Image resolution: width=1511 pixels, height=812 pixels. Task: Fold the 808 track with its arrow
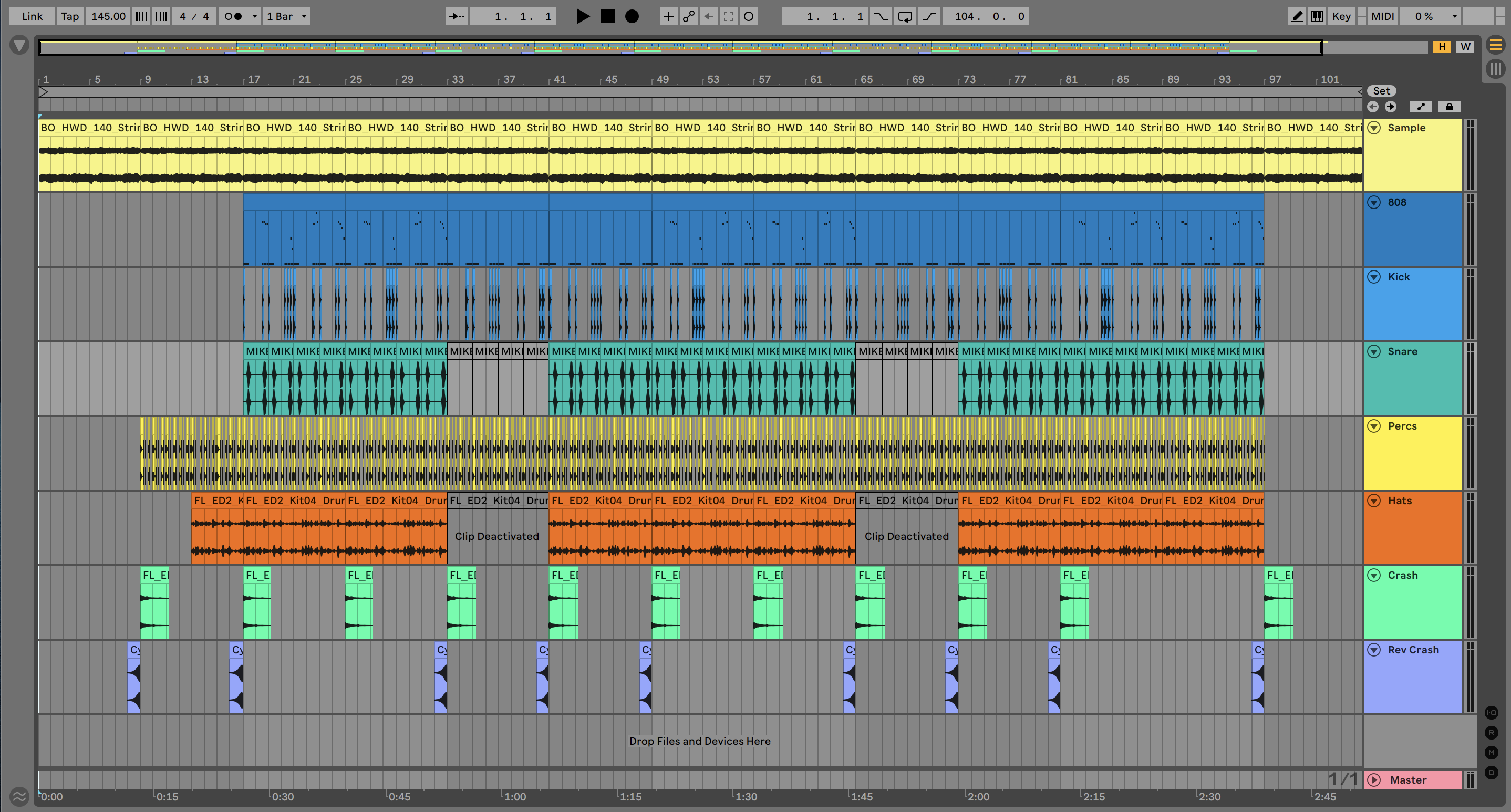1374,202
